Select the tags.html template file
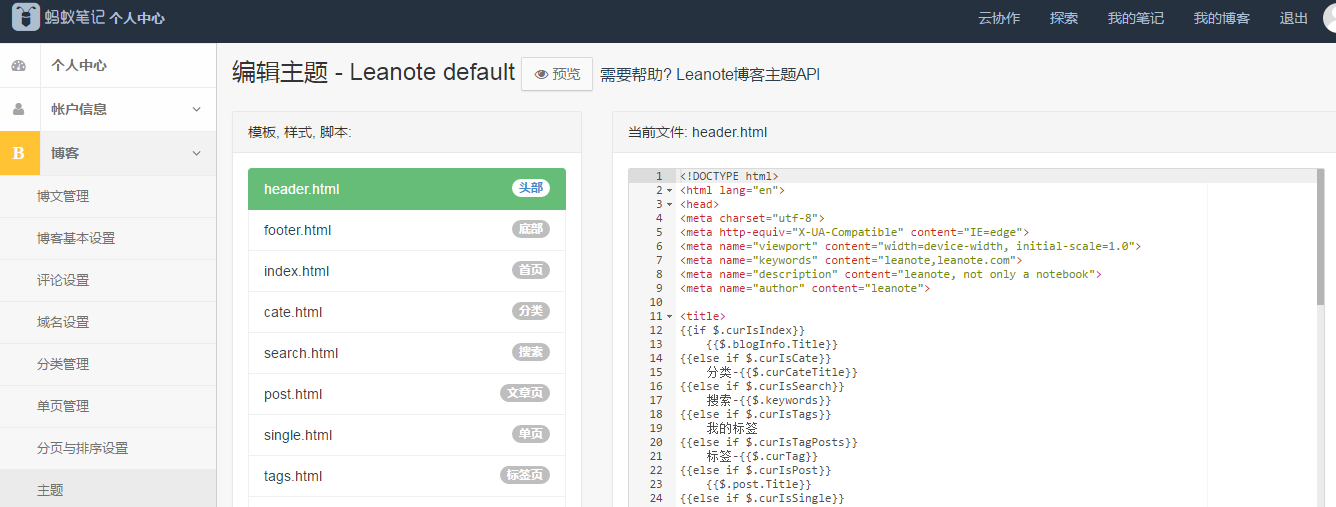Screen dimensions: 1336x507 coord(407,476)
